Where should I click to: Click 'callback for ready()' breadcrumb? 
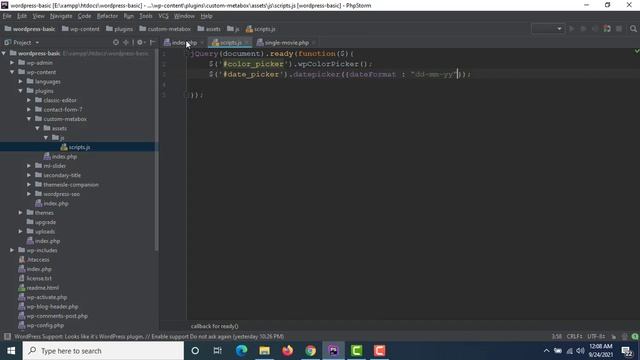point(215,326)
